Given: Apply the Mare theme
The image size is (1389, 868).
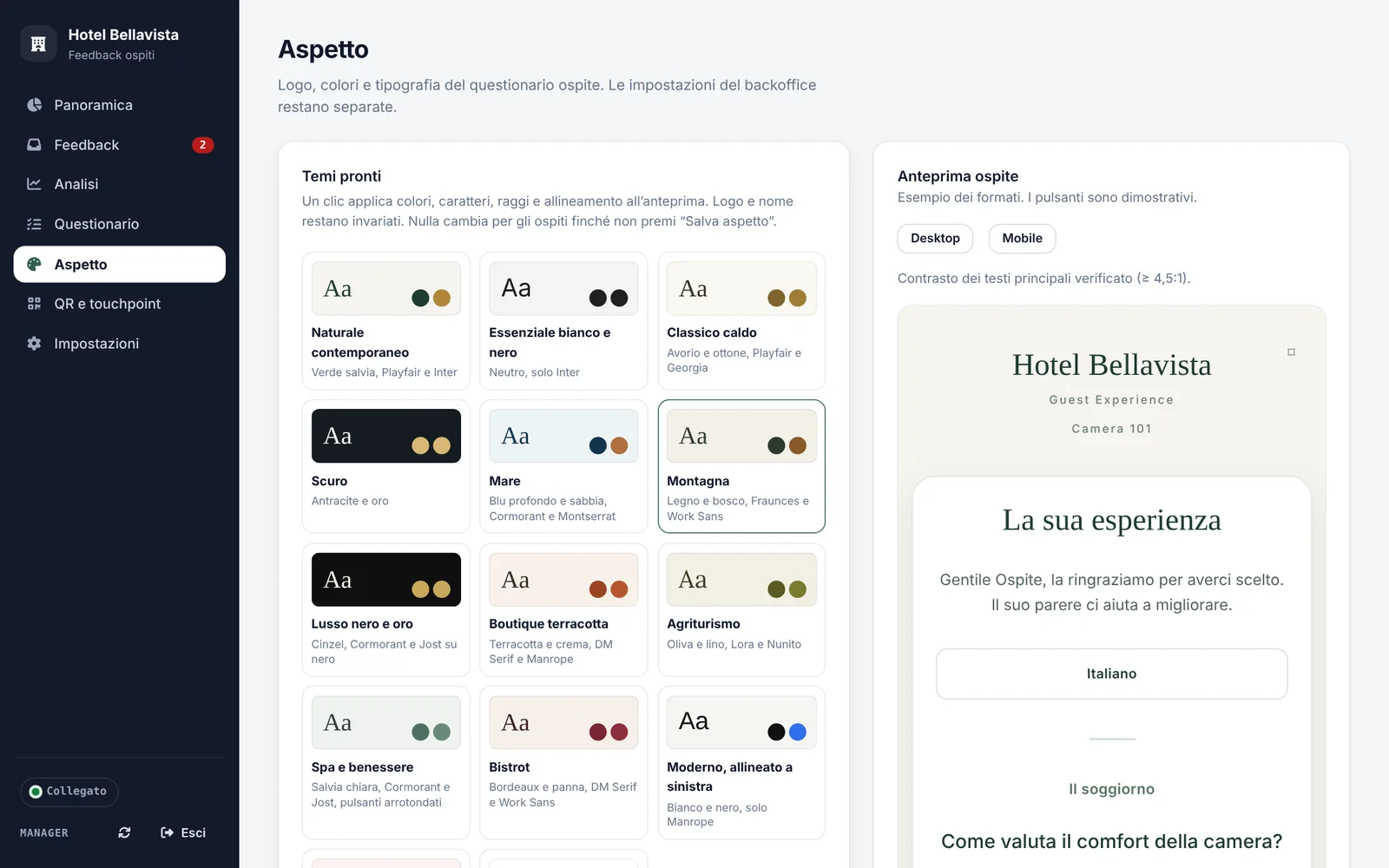Looking at the screenshot, I should coord(563,466).
